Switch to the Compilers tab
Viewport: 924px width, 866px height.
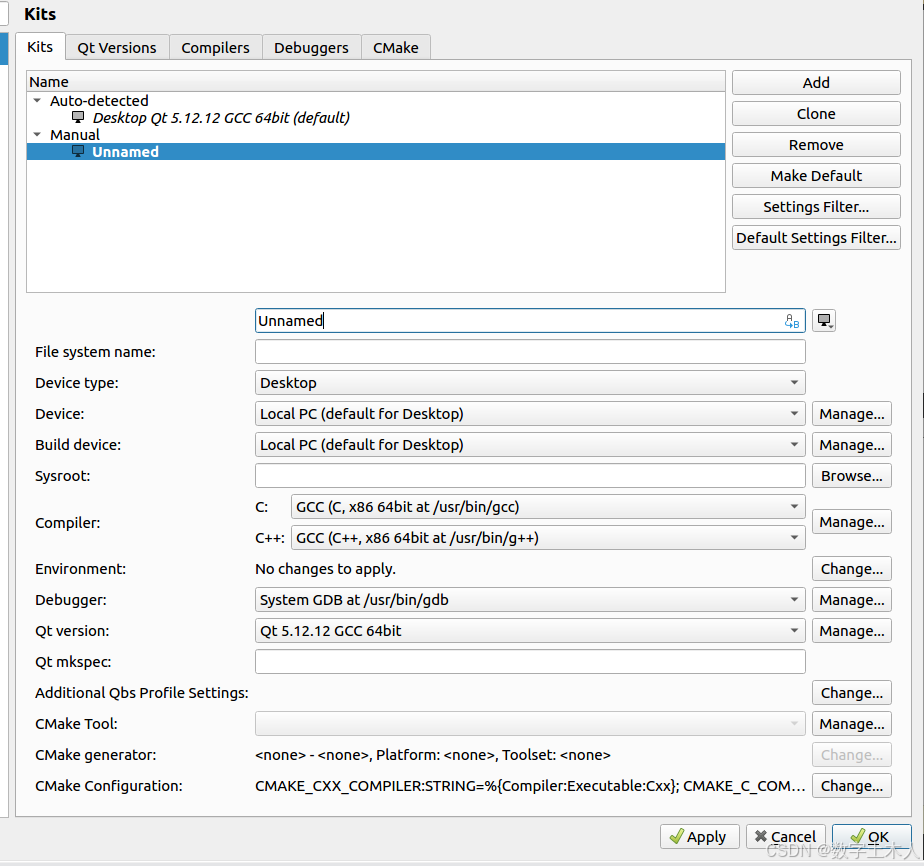tap(215, 48)
